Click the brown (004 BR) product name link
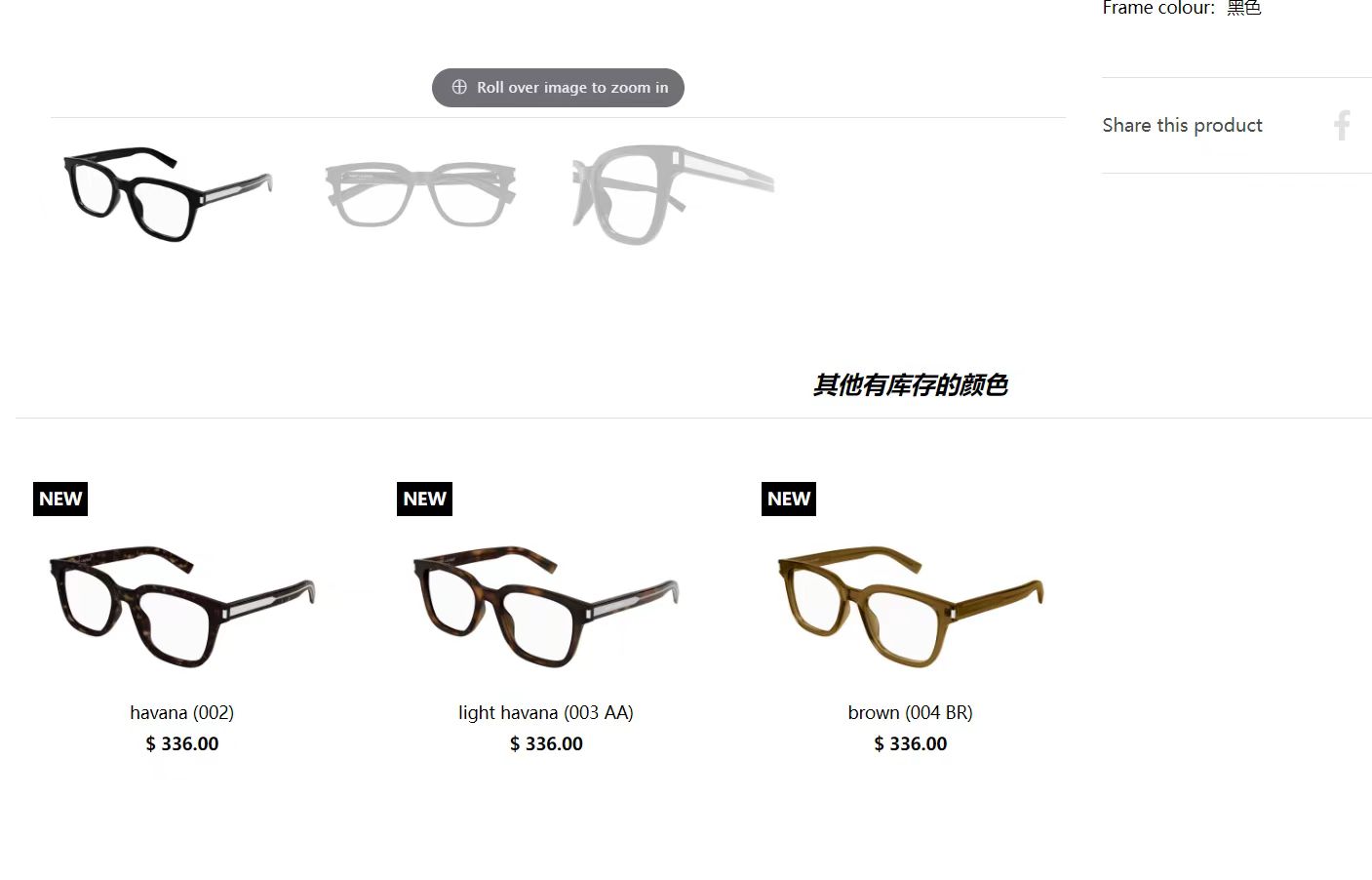Image resolution: width=1372 pixels, height=880 pixels. (x=911, y=712)
